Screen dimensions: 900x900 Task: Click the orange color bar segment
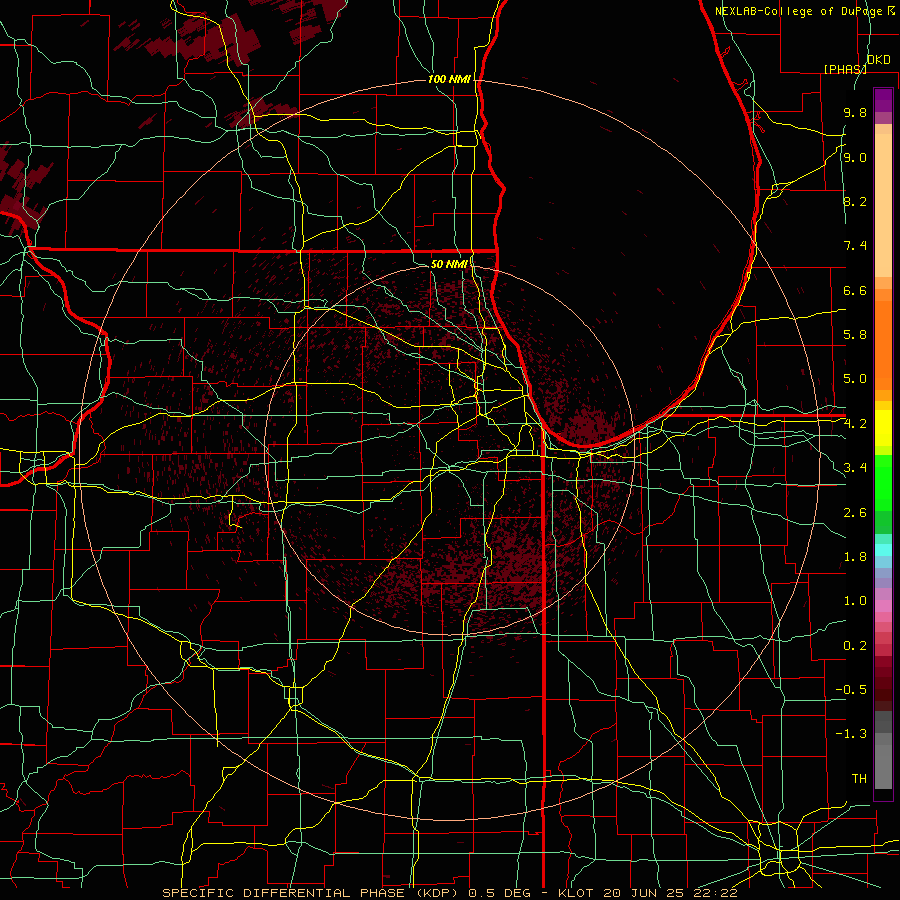point(883,346)
